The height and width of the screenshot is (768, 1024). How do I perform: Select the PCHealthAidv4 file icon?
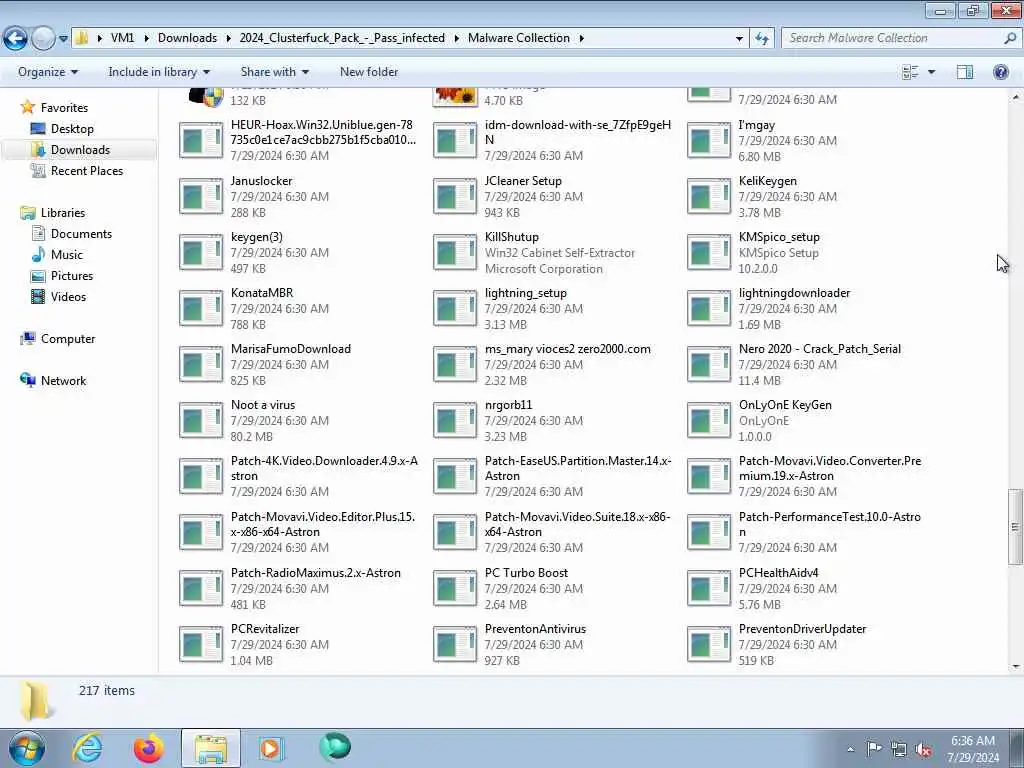(709, 588)
